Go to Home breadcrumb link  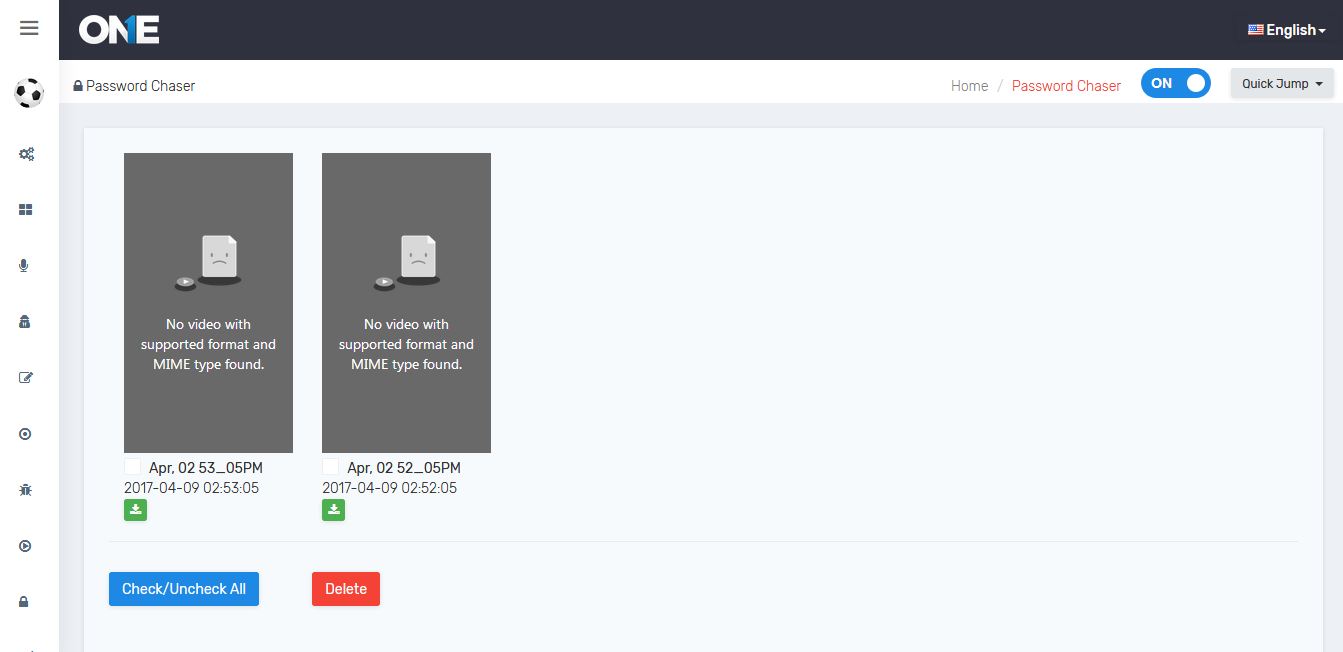(969, 86)
